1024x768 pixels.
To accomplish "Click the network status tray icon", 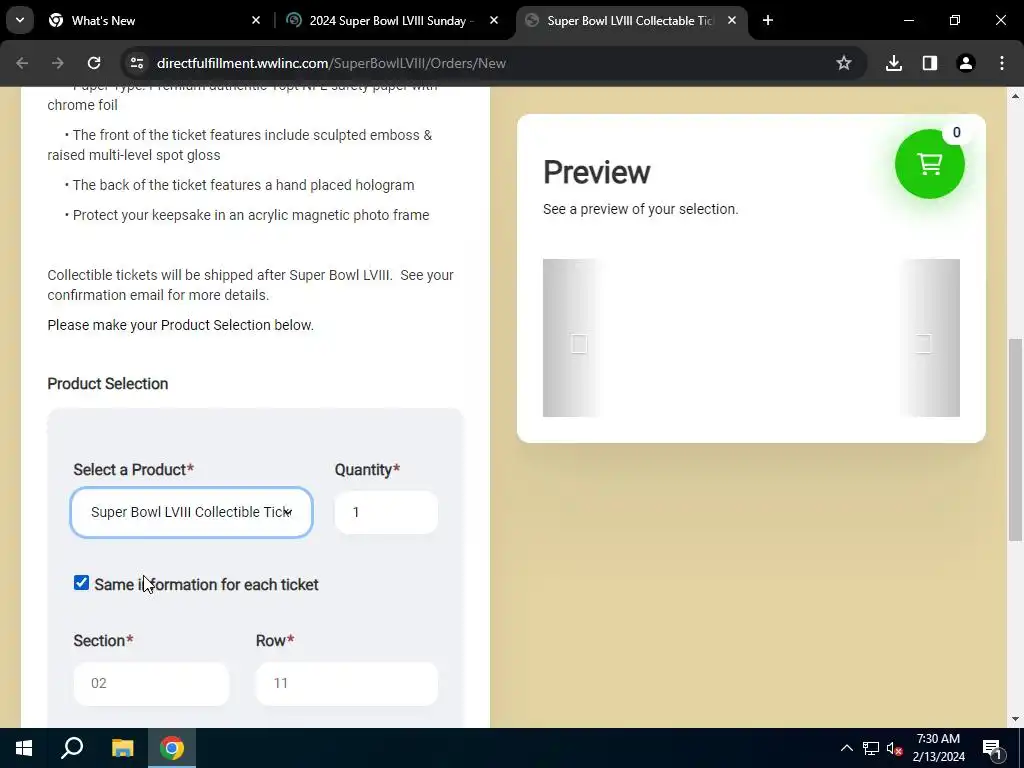I will point(871,748).
